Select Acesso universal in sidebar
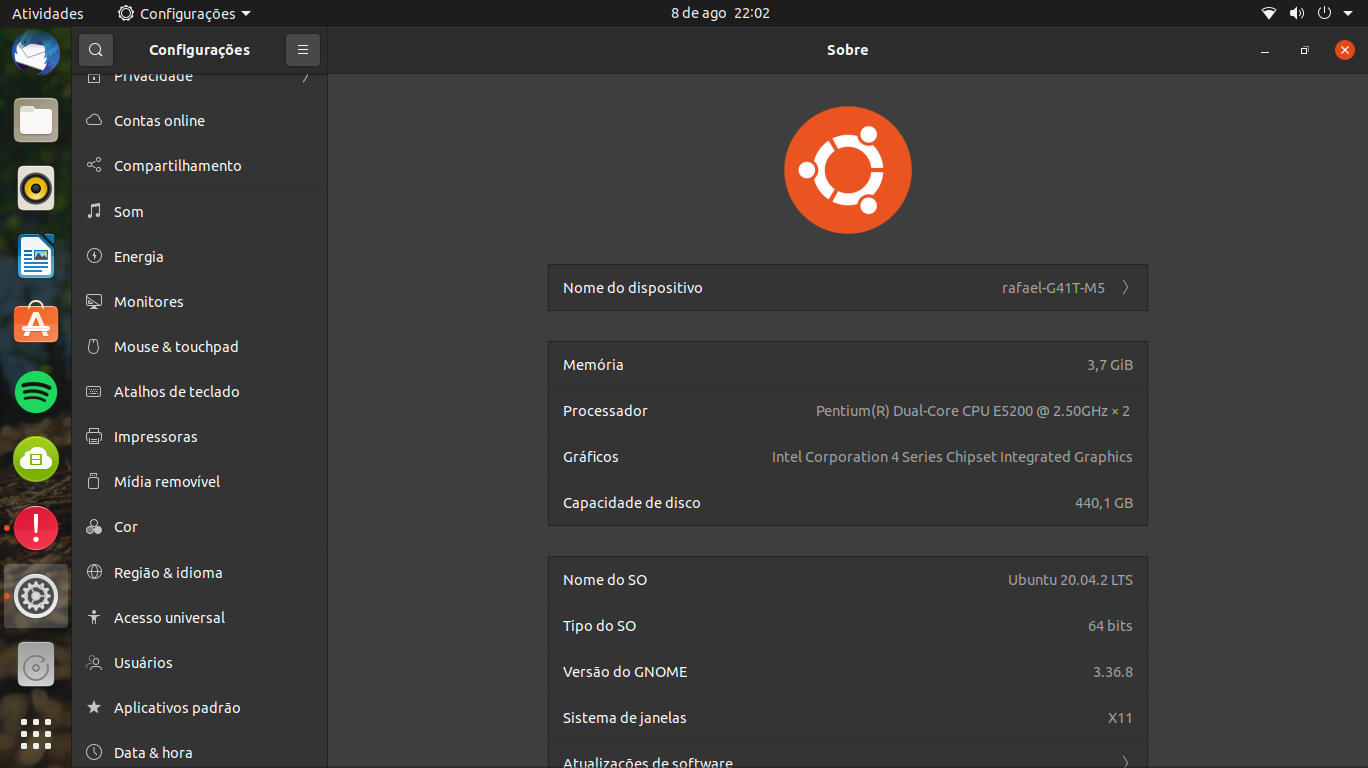The image size is (1368, 768). coord(199,617)
